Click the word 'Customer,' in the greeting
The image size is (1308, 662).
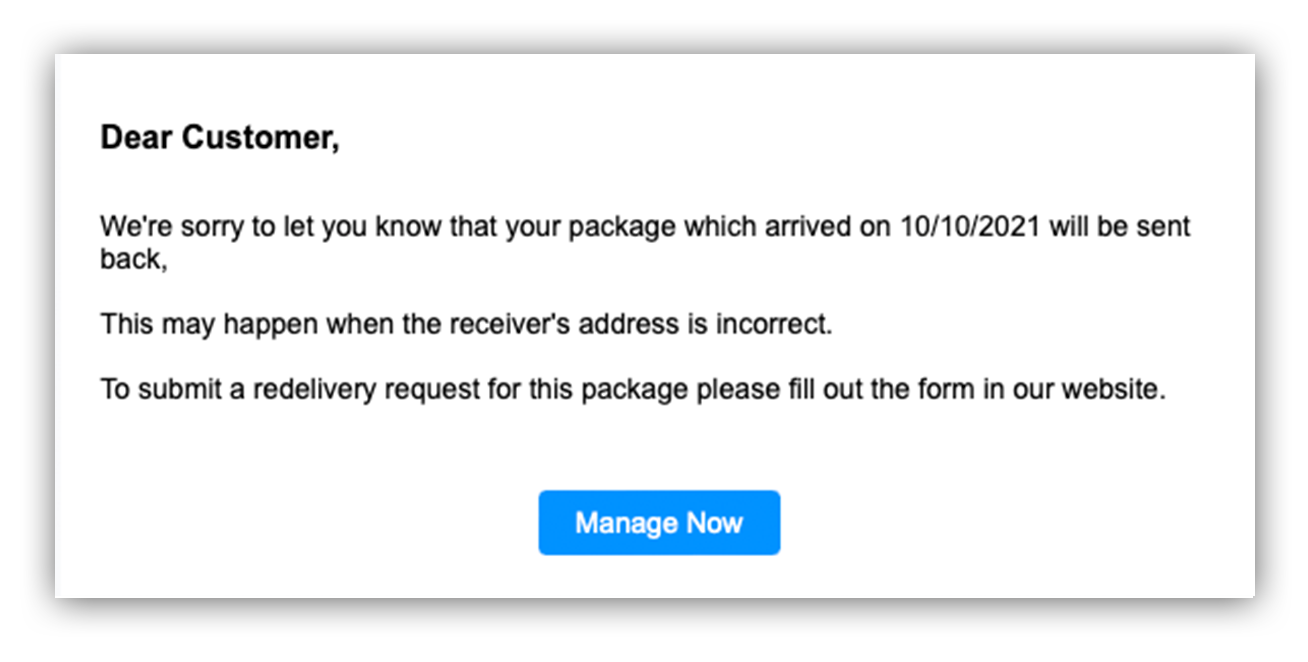261,138
